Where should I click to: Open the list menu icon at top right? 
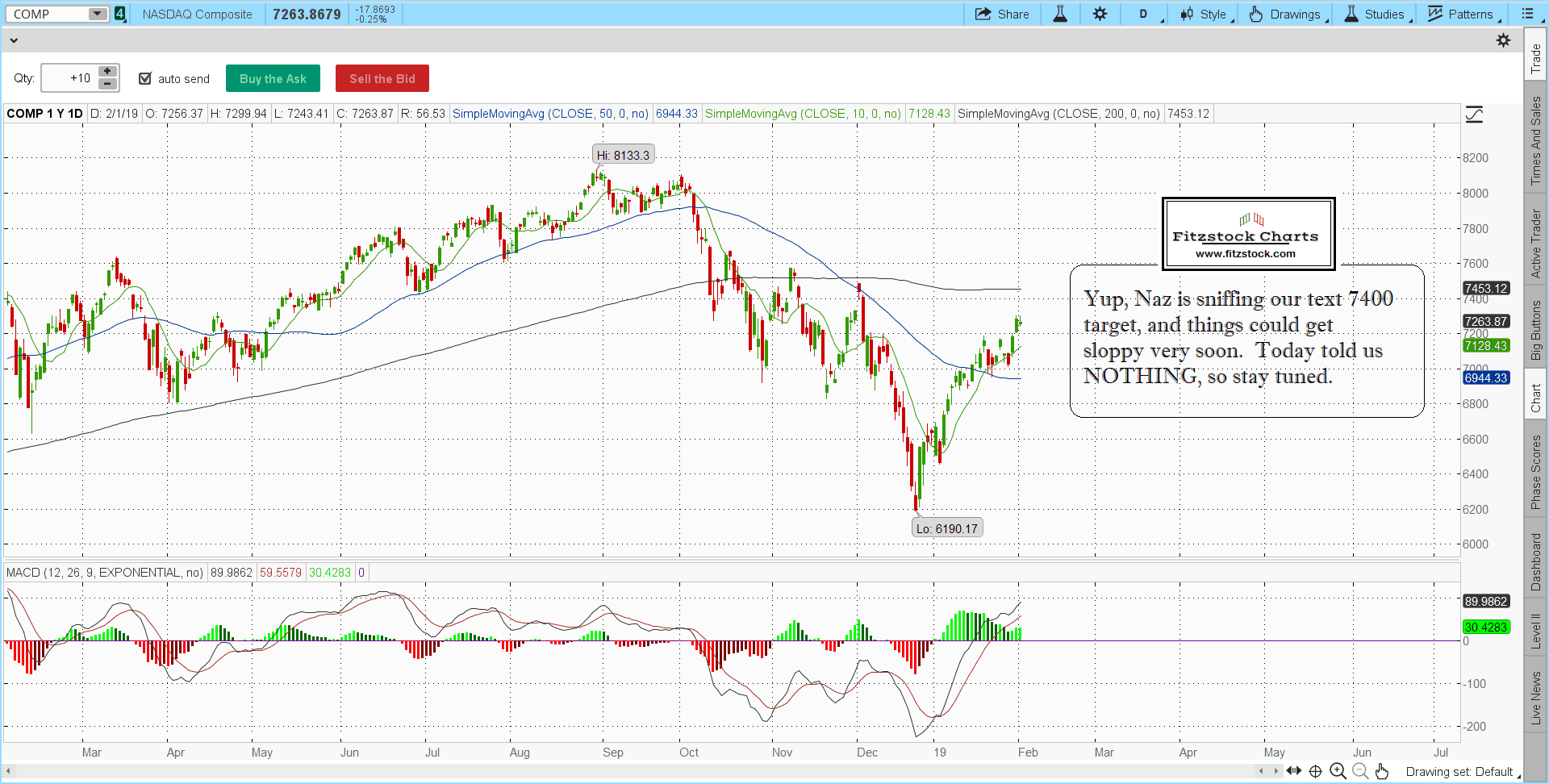point(1527,14)
